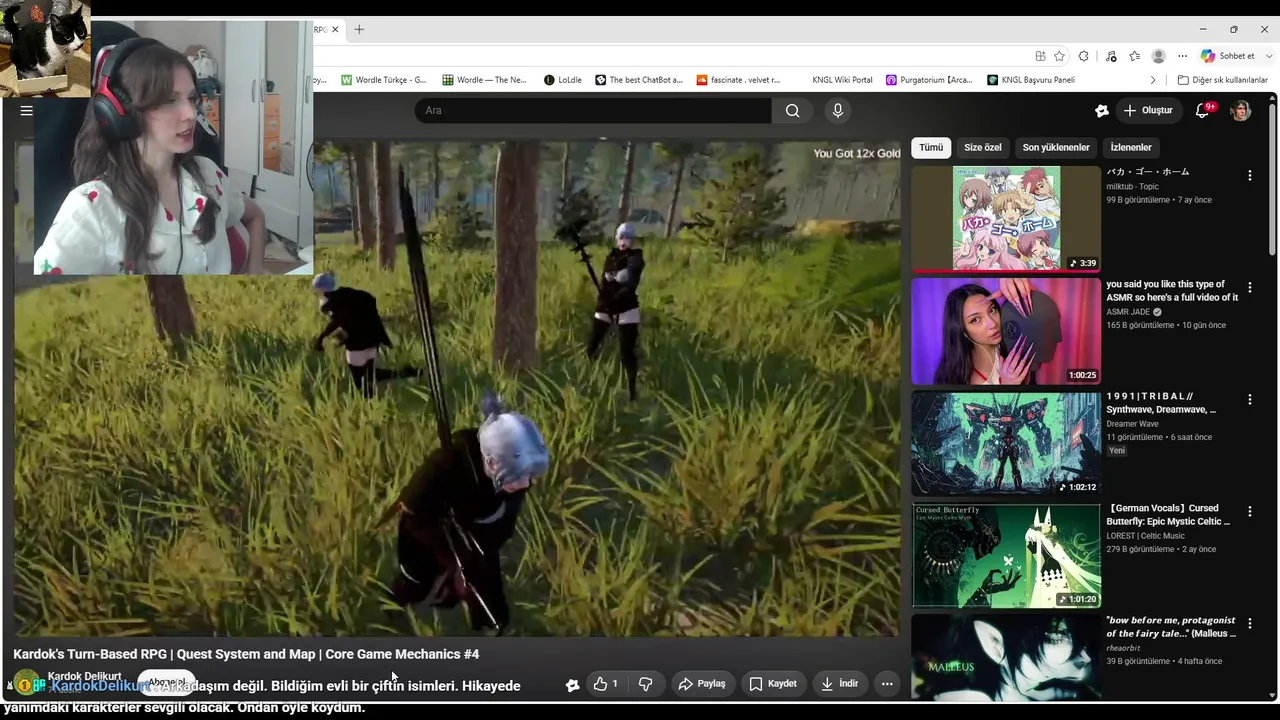Open the Diğer sık kullanılanlar folder

[1222, 80]
